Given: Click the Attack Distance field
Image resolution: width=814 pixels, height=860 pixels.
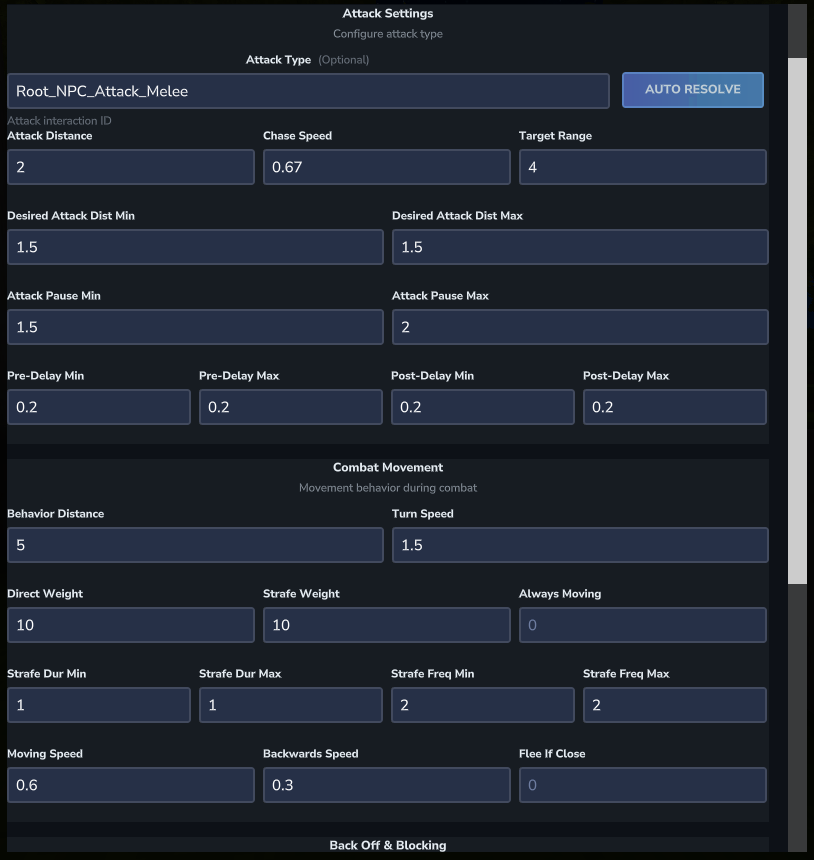Looking at the screenshot, I should pyautogui.click(x=130, y=167).
